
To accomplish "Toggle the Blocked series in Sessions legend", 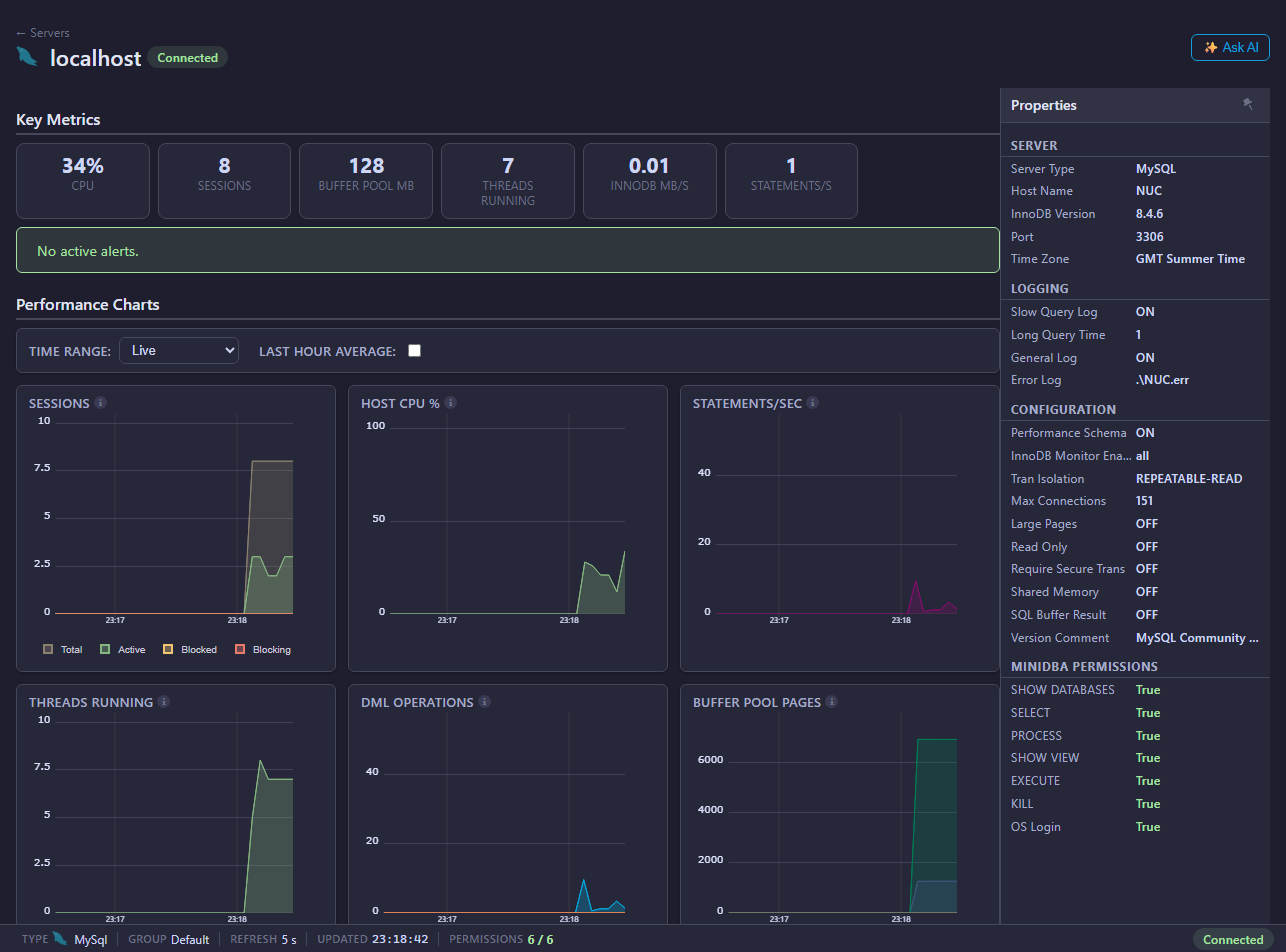I will point(190,649).
